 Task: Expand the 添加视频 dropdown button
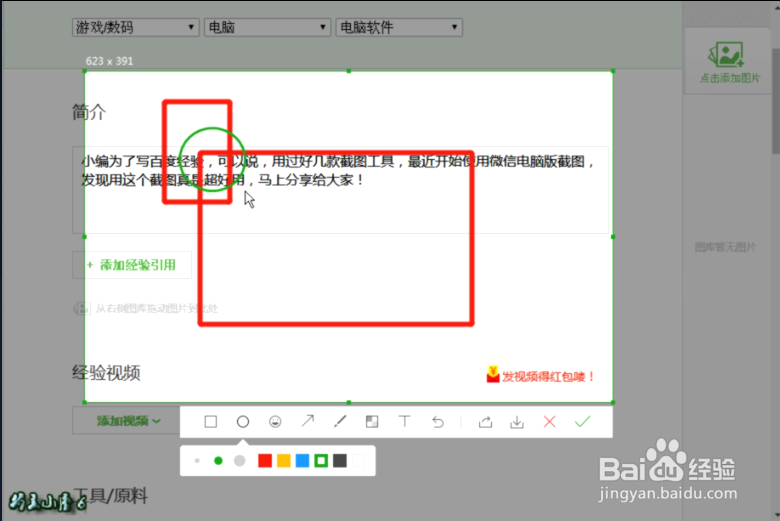coord(126,421)
